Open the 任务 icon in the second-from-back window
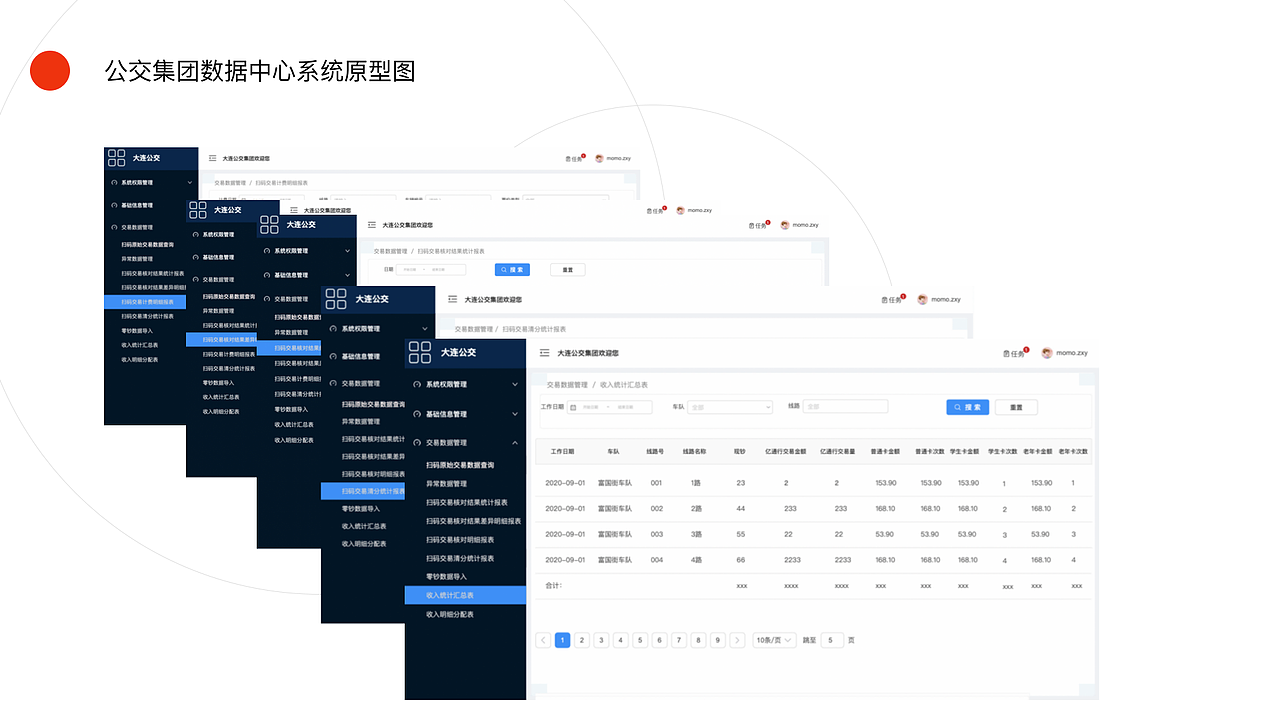 pyautogui.click(x=656, y=210)
